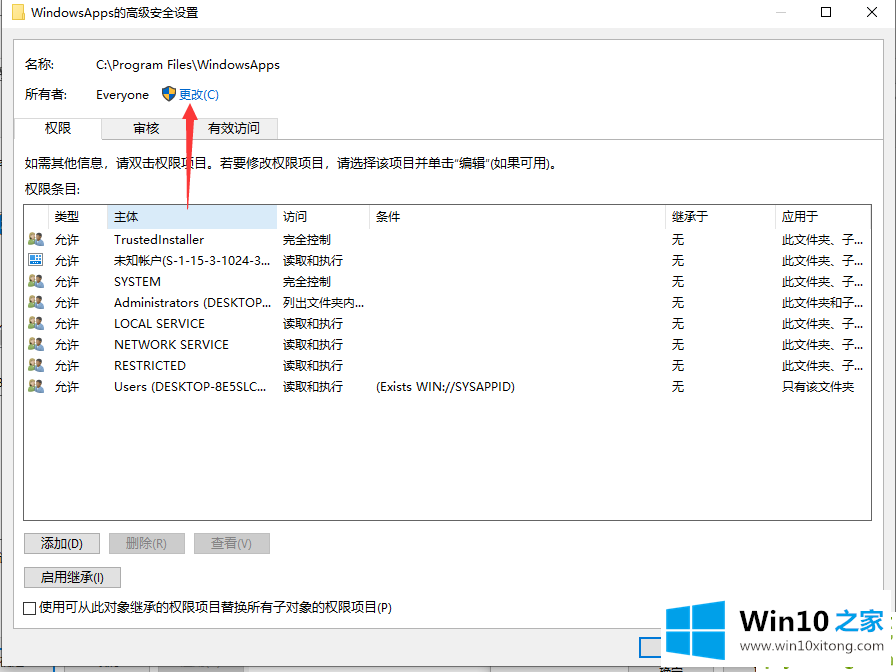Select the Users row user icon
Screen dimensions: 896x672
(36, 386)
